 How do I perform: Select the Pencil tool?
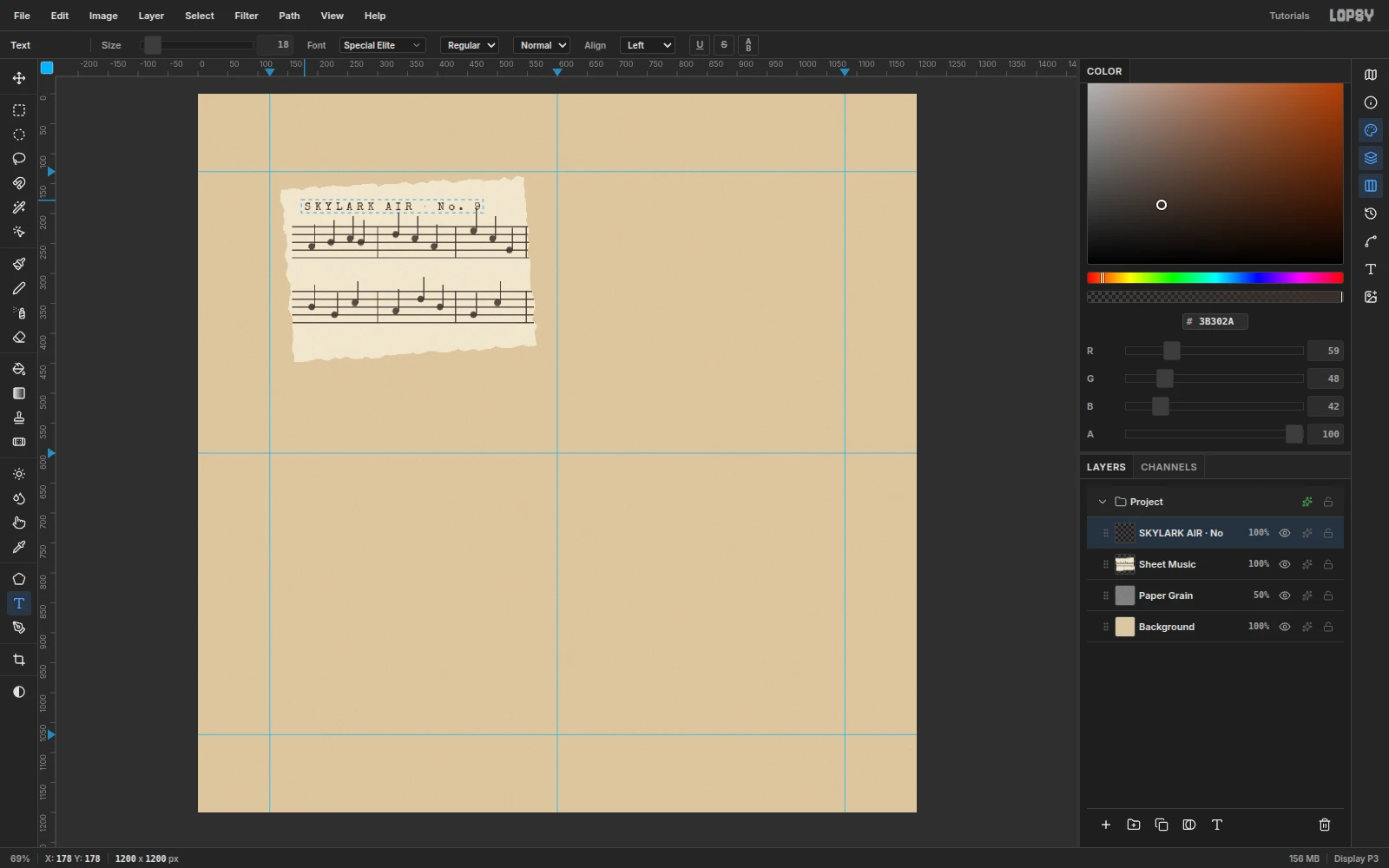(x=19, y=288)
